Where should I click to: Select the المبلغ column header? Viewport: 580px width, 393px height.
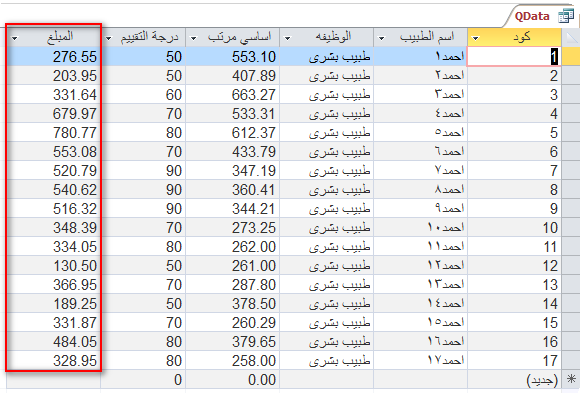point(54,37)
